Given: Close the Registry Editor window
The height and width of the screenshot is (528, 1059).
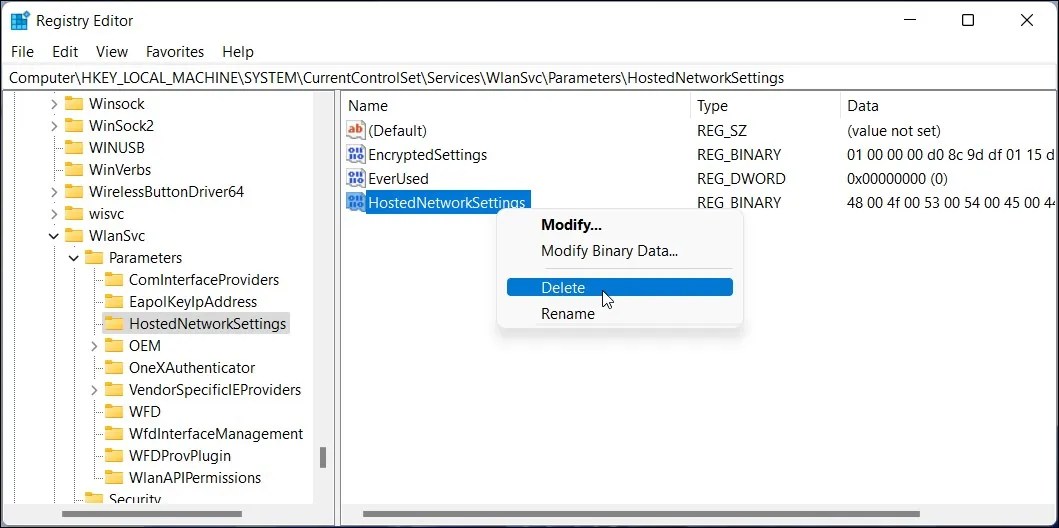Looking at the screenshot, I should (1027, 20).
